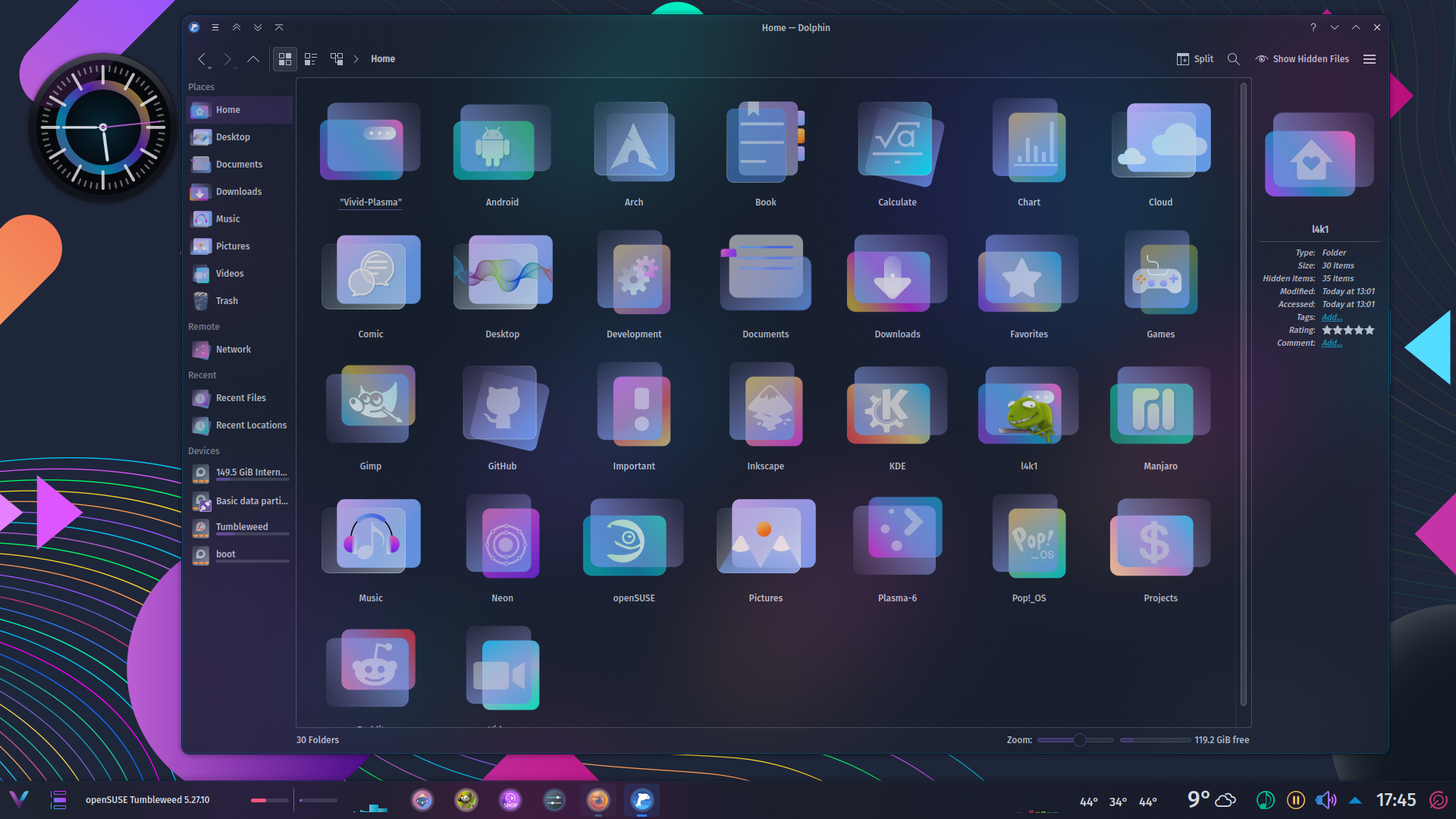Open the hamburger menu in the toolbar

tap(1370, 58)
